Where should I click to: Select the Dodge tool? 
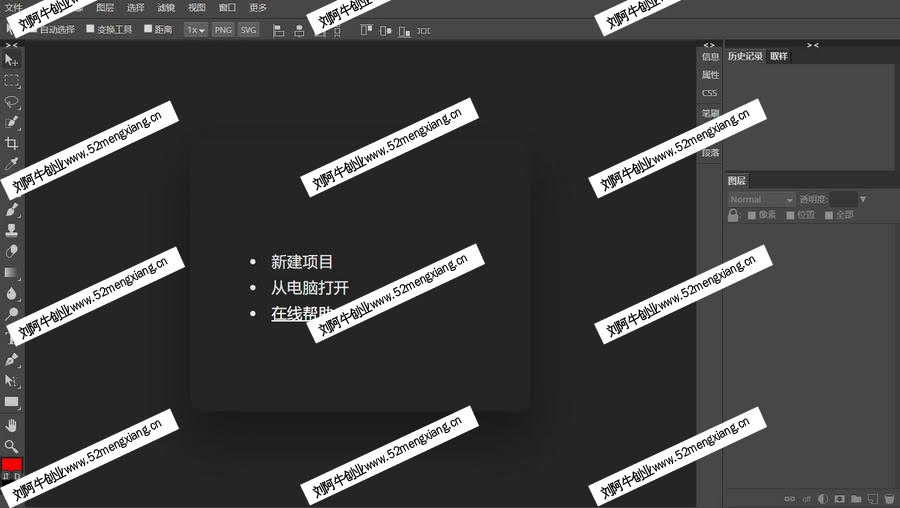[x=11, y=314]
